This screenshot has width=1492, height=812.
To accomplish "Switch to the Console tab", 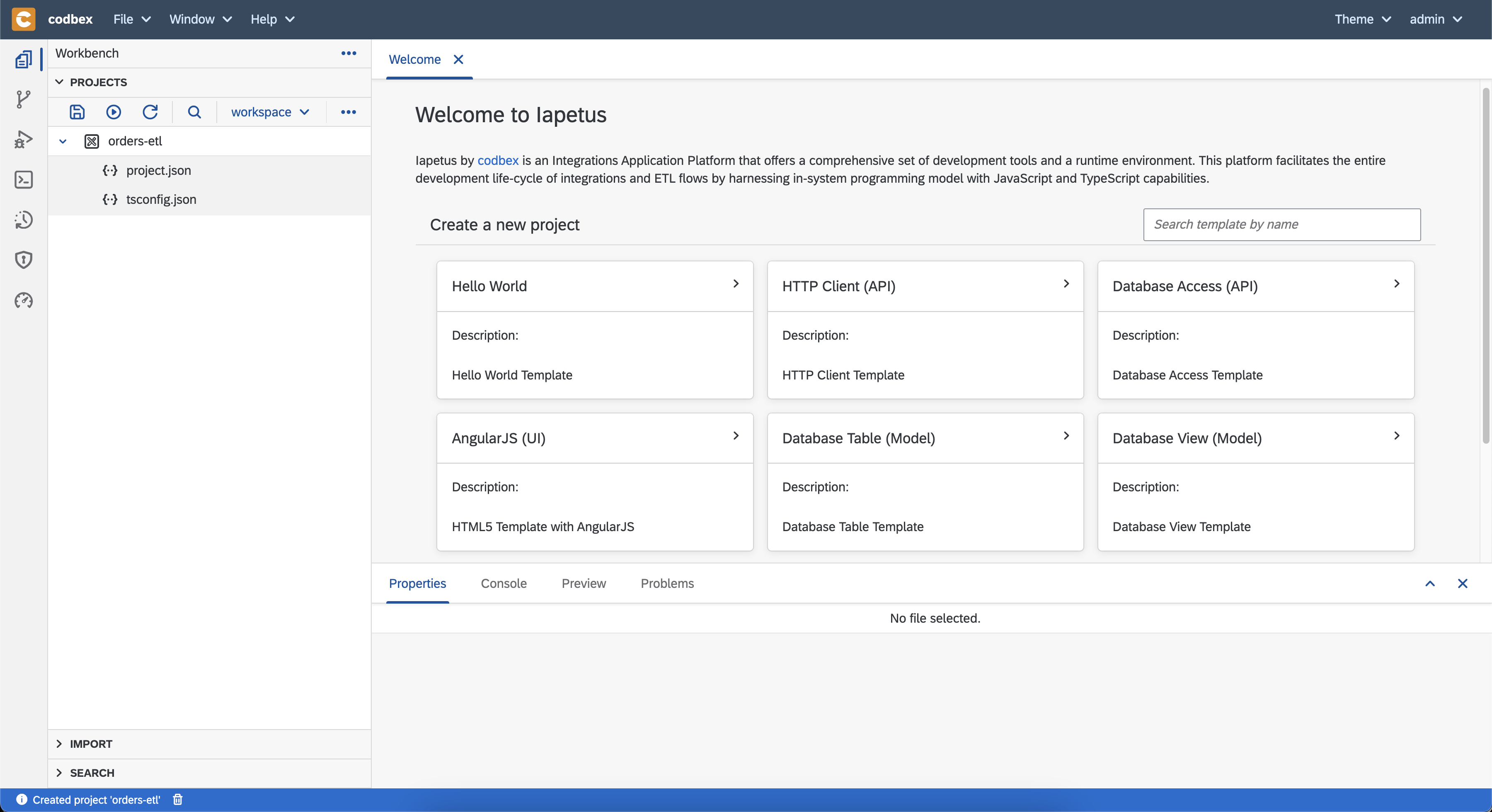I will tap(503, 583).
